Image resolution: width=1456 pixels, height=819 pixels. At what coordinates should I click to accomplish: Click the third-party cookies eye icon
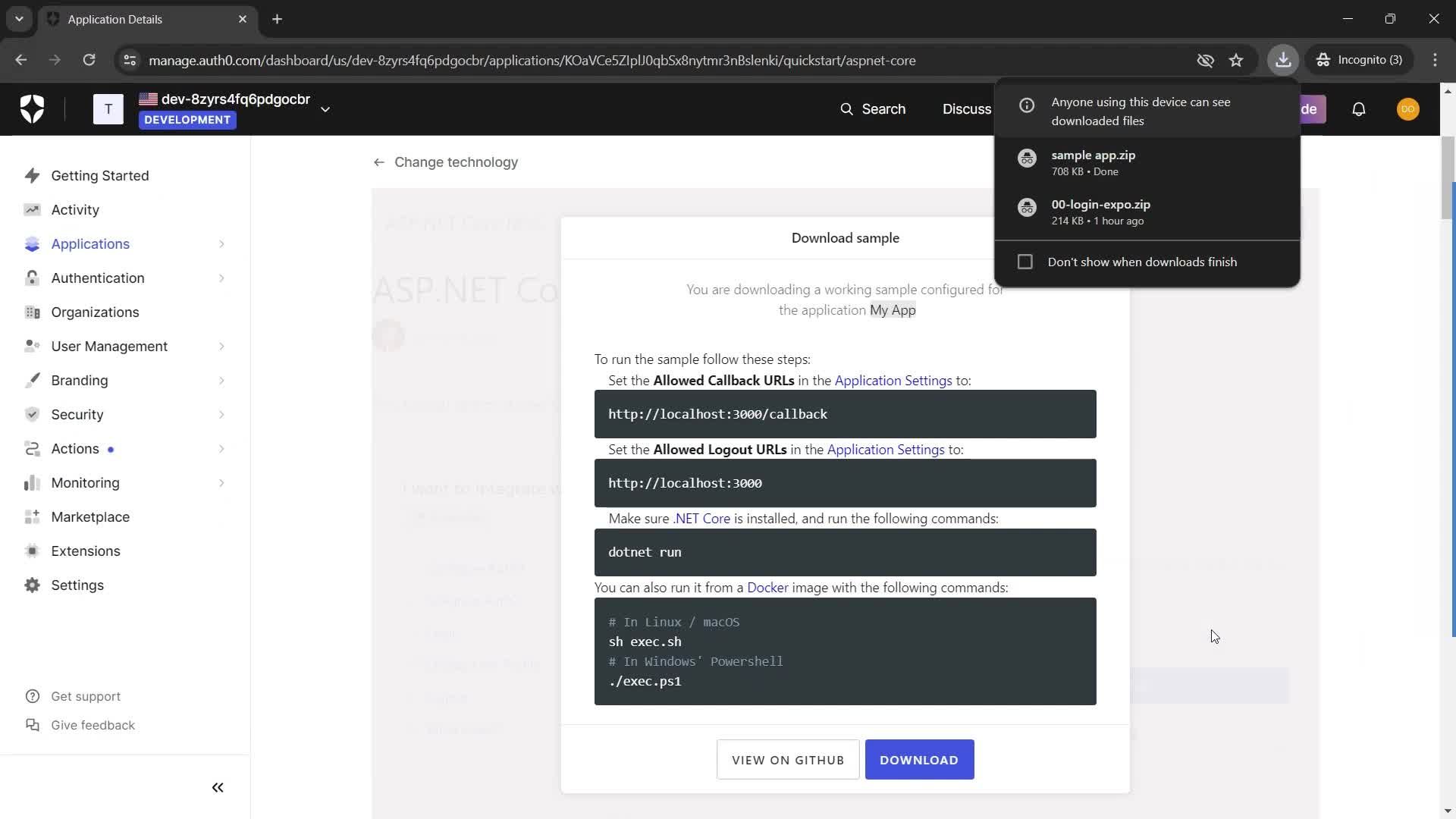[1205, 60]
